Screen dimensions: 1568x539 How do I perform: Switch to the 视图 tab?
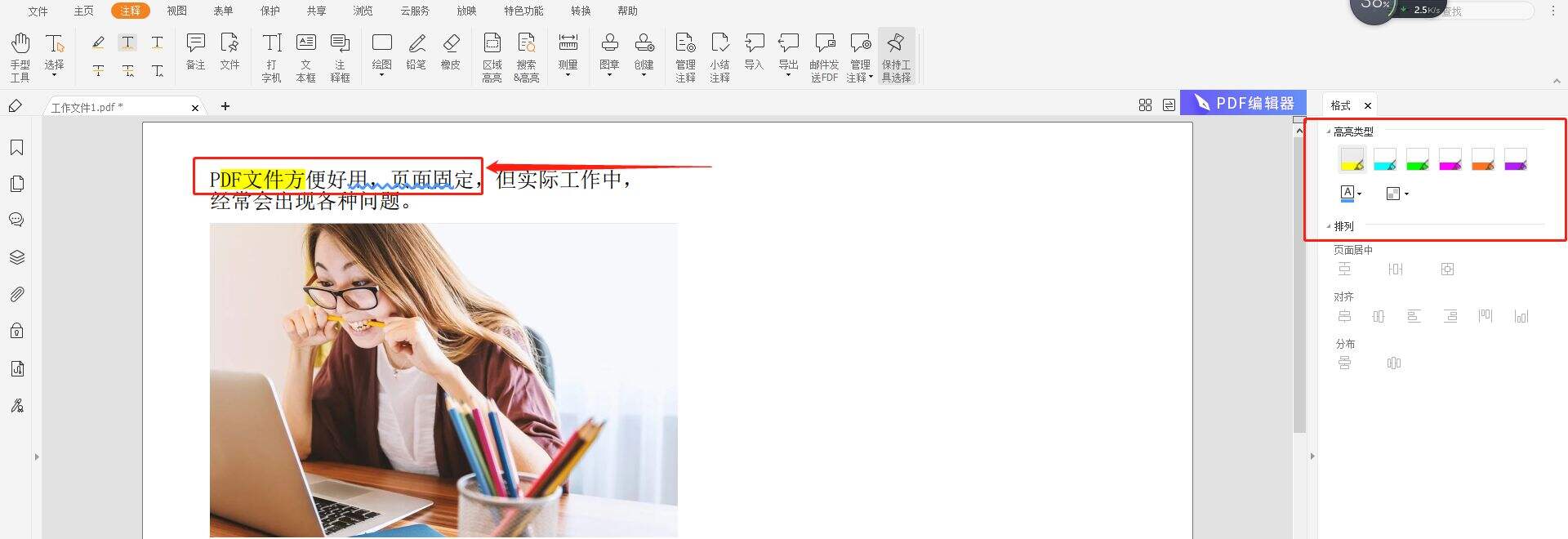click(x=177, y=11)
